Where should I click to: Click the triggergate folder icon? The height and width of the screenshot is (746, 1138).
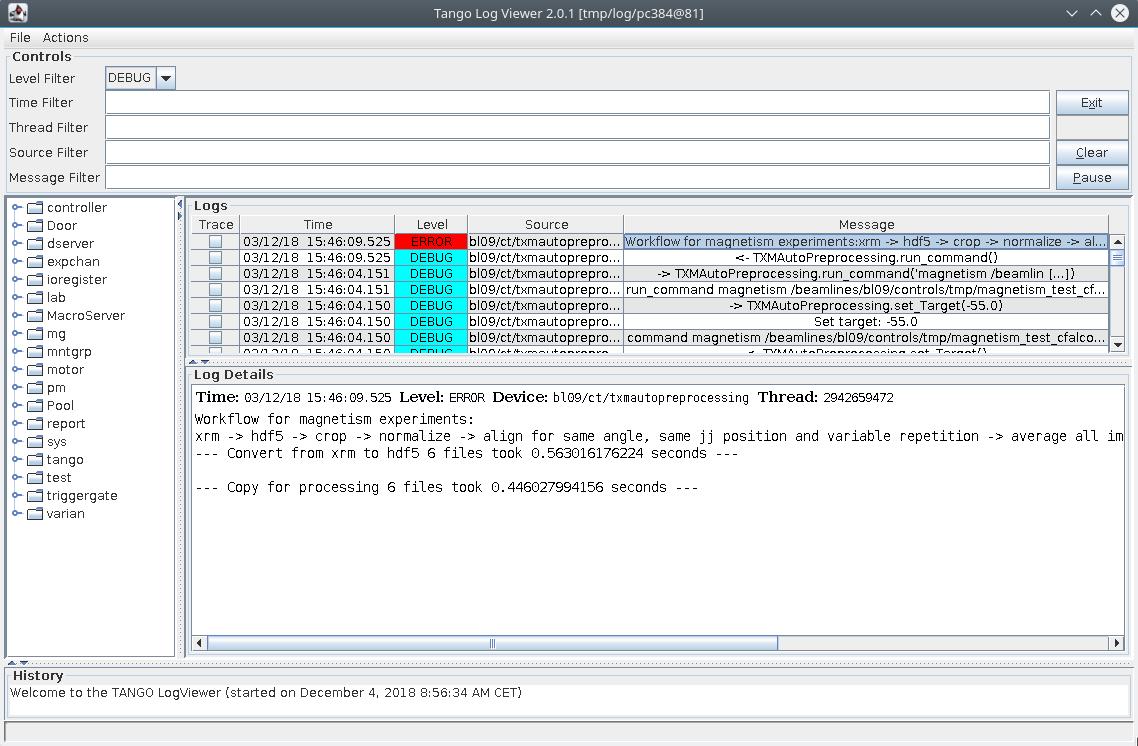pyautogui.click(x=33, y=495)
